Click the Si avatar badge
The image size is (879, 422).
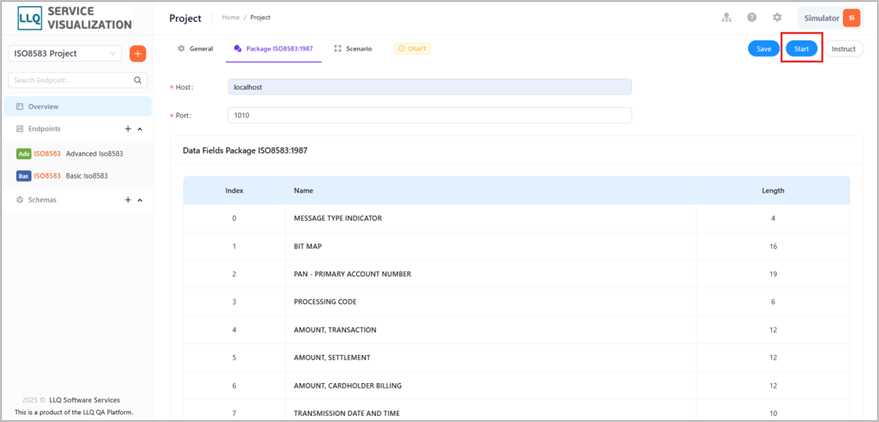[851, 18]
